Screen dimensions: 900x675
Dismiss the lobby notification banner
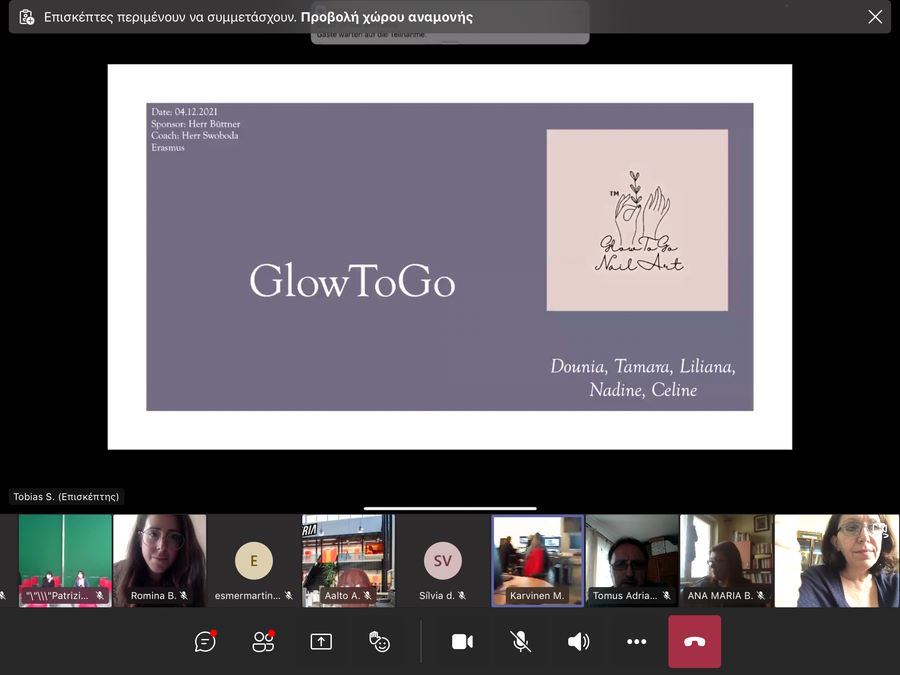coord(875,17)
